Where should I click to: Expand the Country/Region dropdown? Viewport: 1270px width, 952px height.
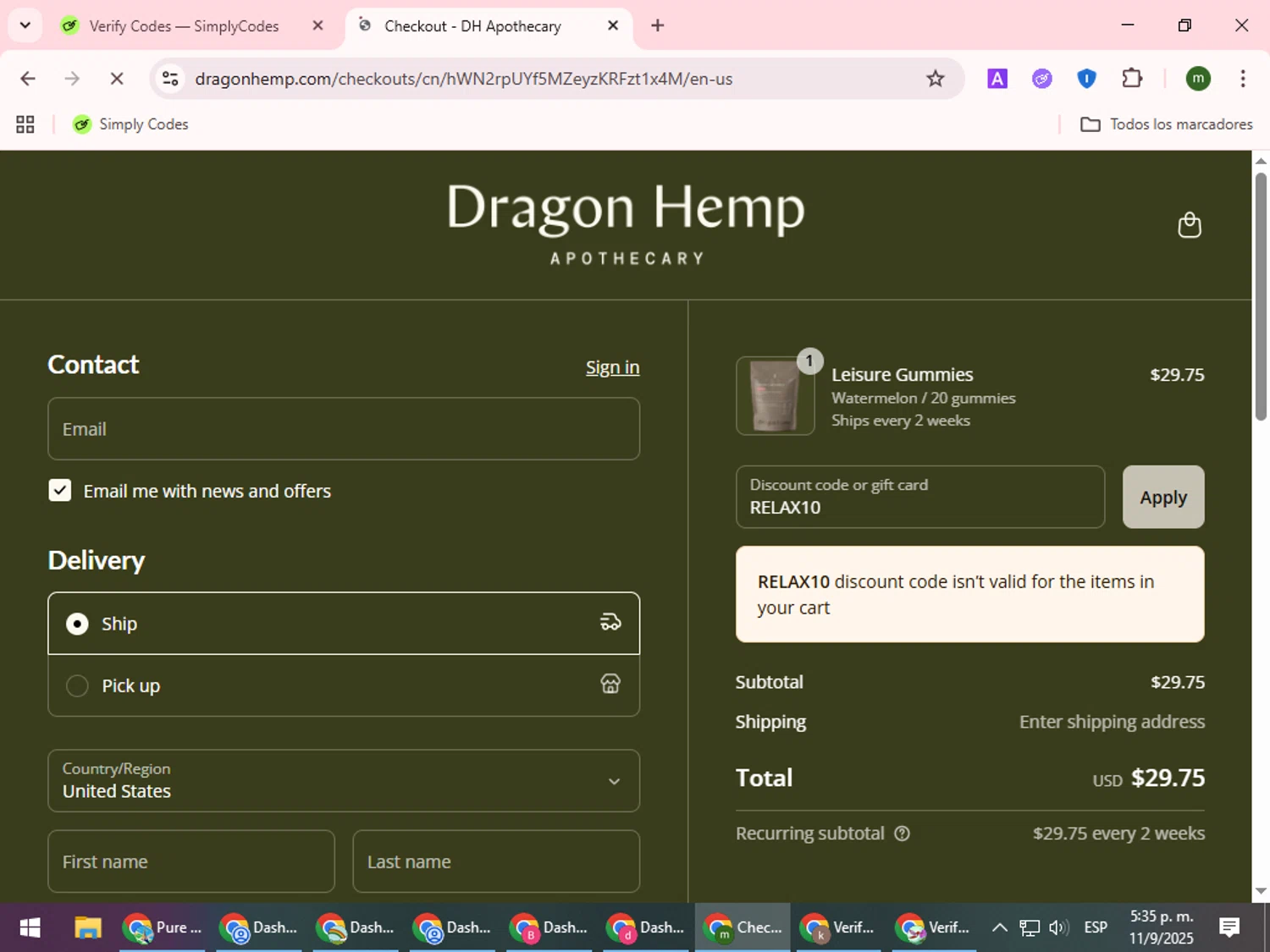coord(344,780)
